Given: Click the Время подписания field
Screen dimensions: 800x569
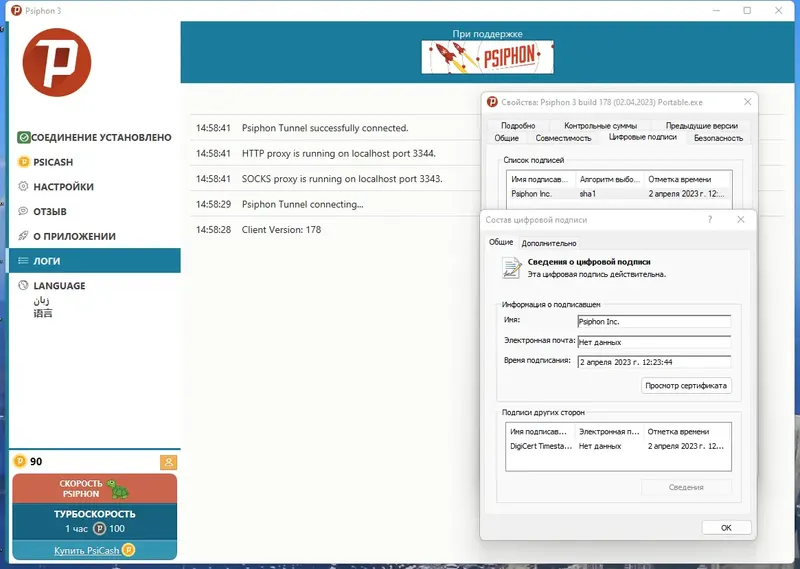Looking at the screenshot, I should [654, 362].
